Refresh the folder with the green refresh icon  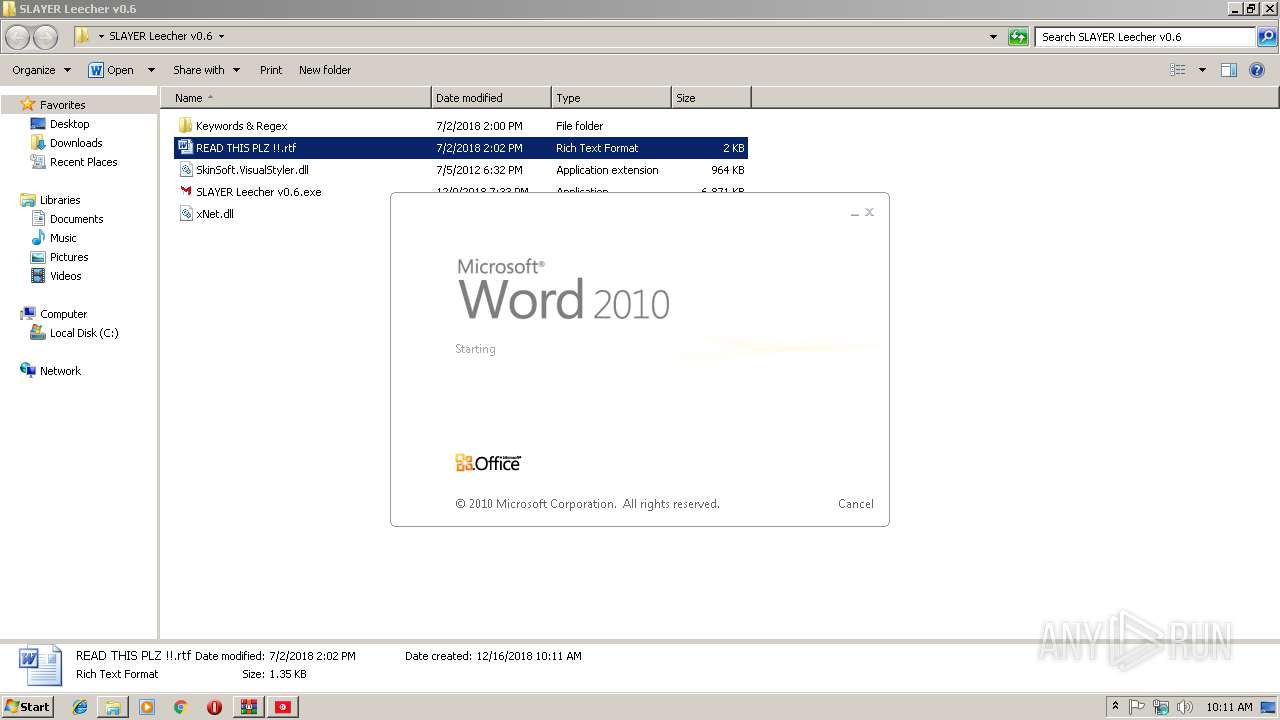[x=1018, y=37]
